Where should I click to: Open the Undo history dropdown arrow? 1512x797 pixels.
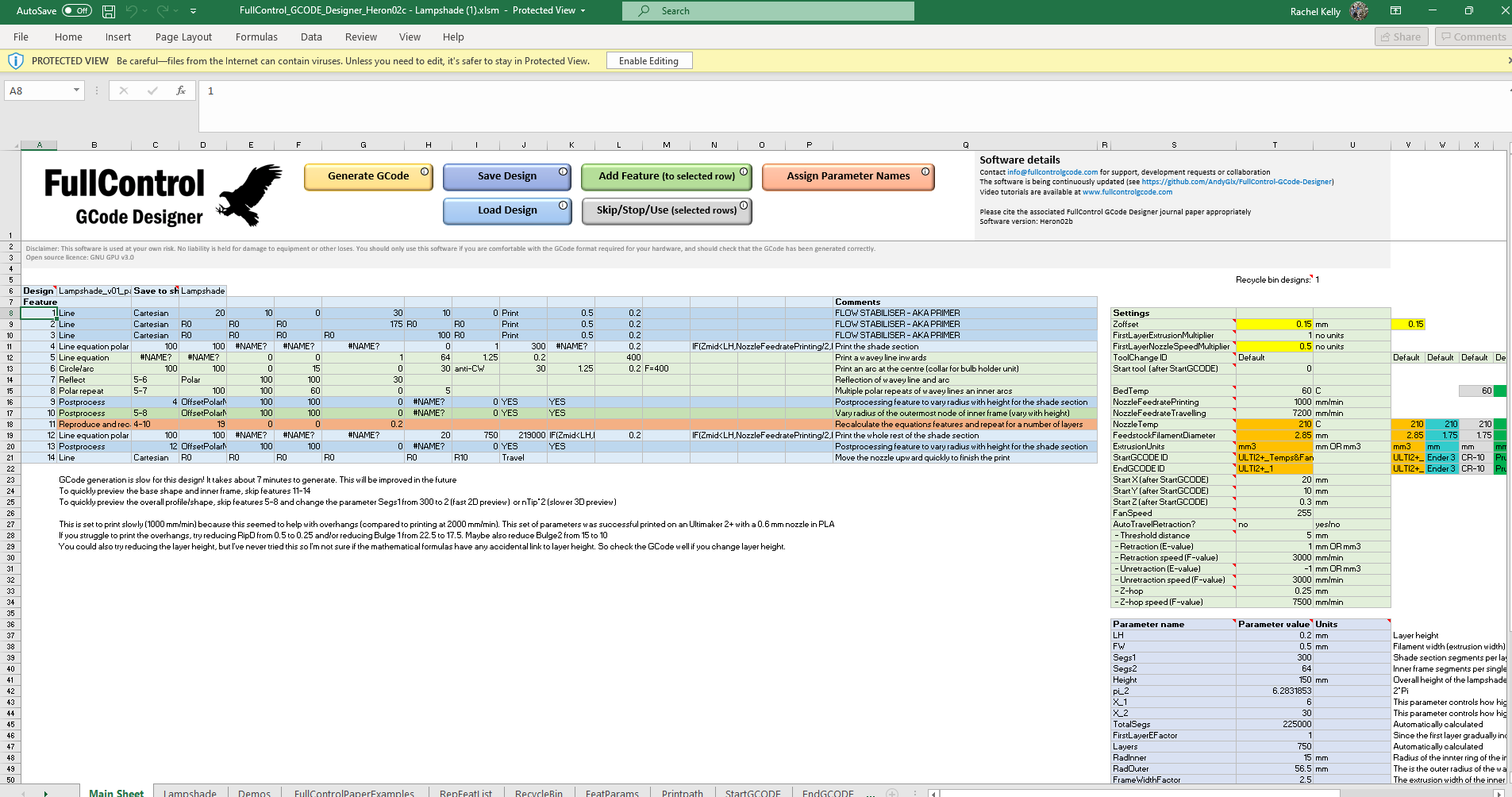click(145, 11)
